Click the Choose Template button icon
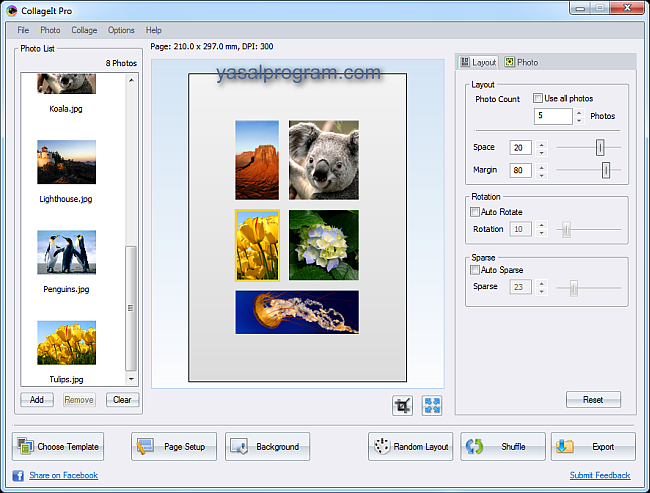Image resolution: width=650 pixels, height=493 pixels. (27, 447)
